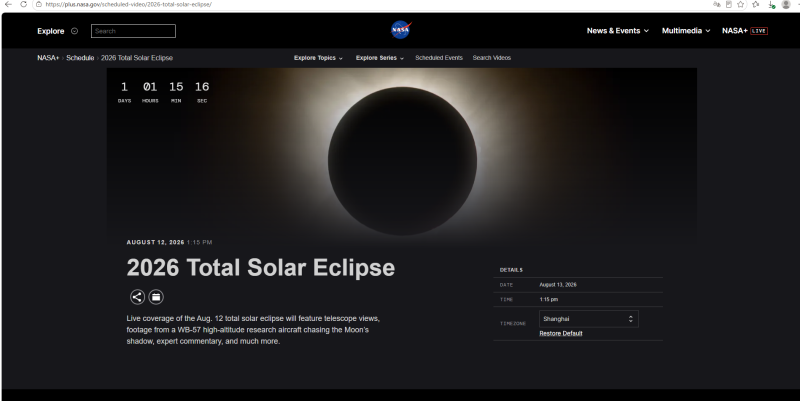
Task: Click the browser address bar URL
Action: coord(128,4)
